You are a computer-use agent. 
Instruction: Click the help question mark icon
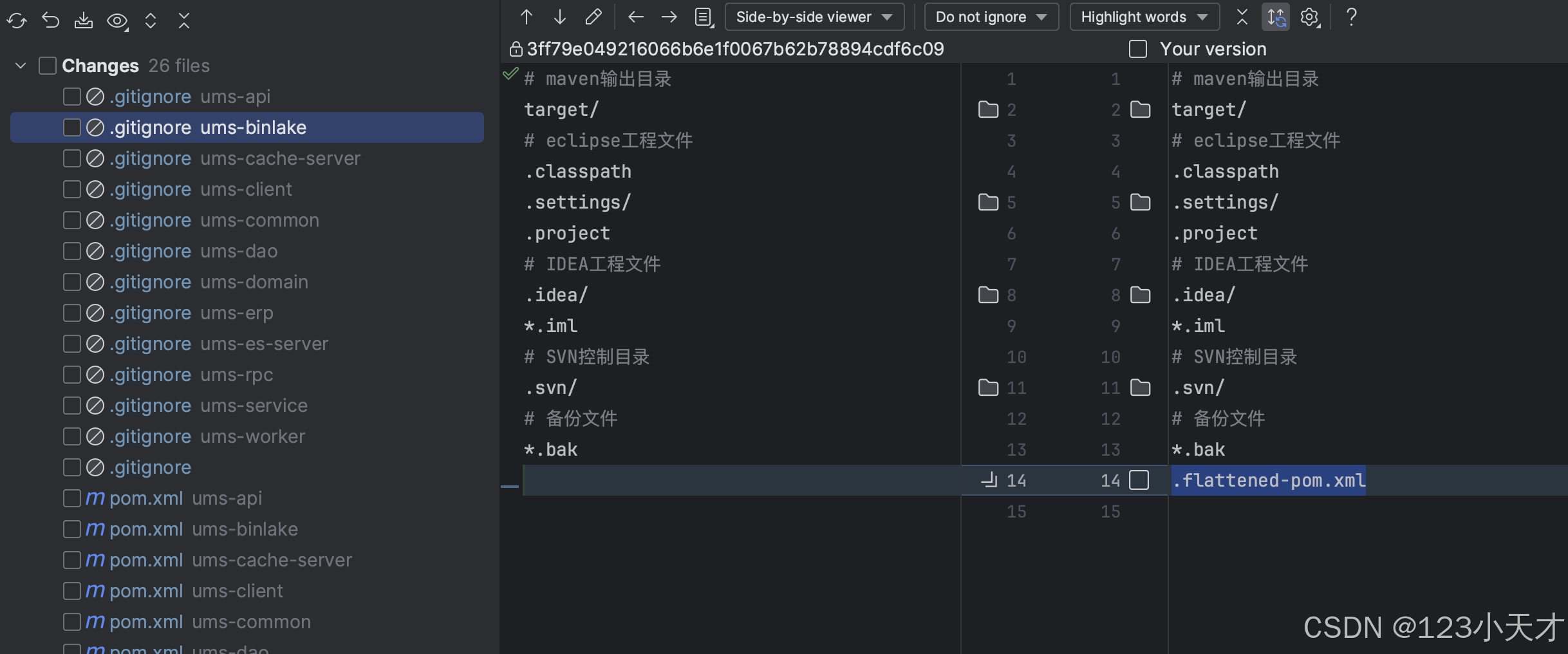(x=1350, y=17)
